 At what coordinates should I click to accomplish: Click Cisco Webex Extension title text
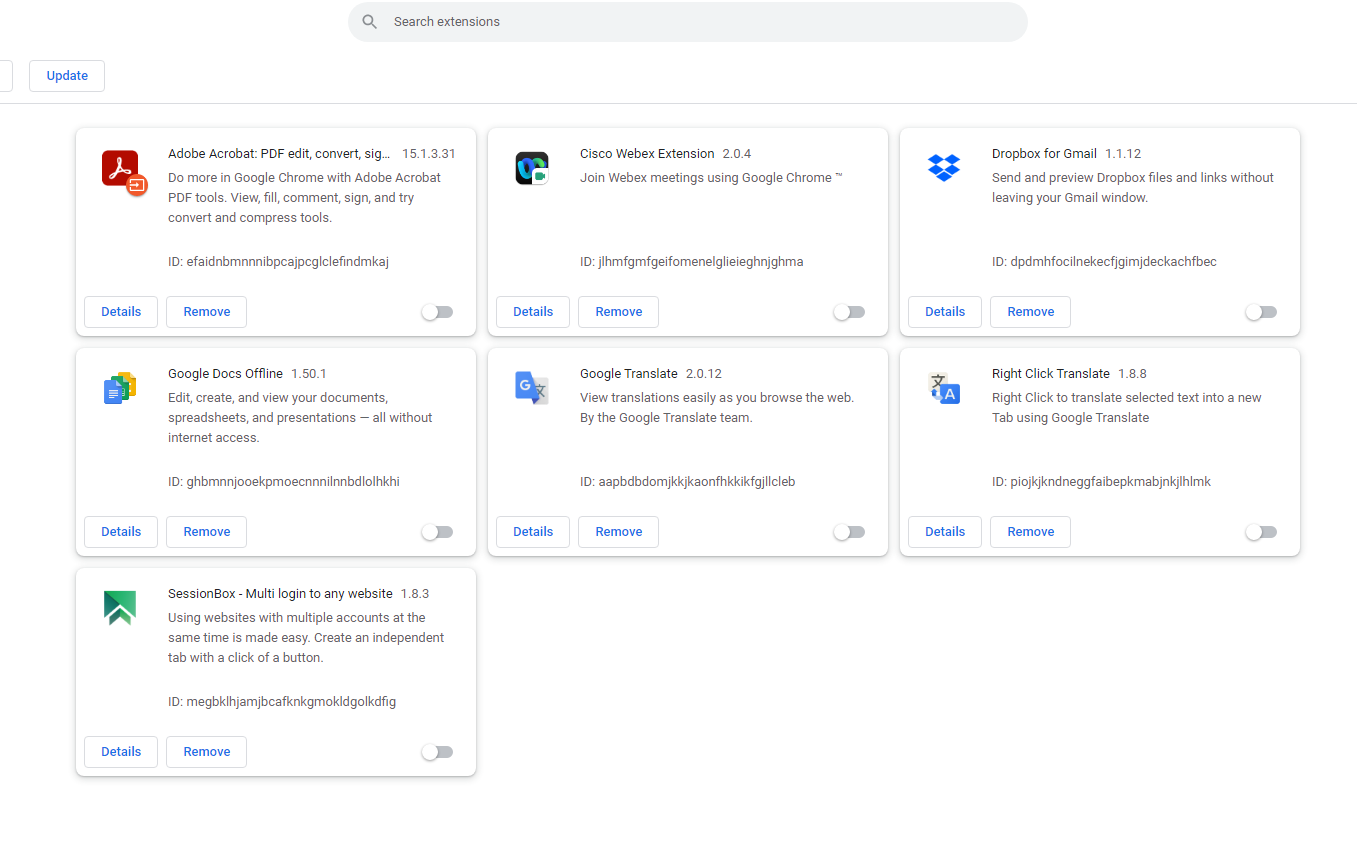647,154
